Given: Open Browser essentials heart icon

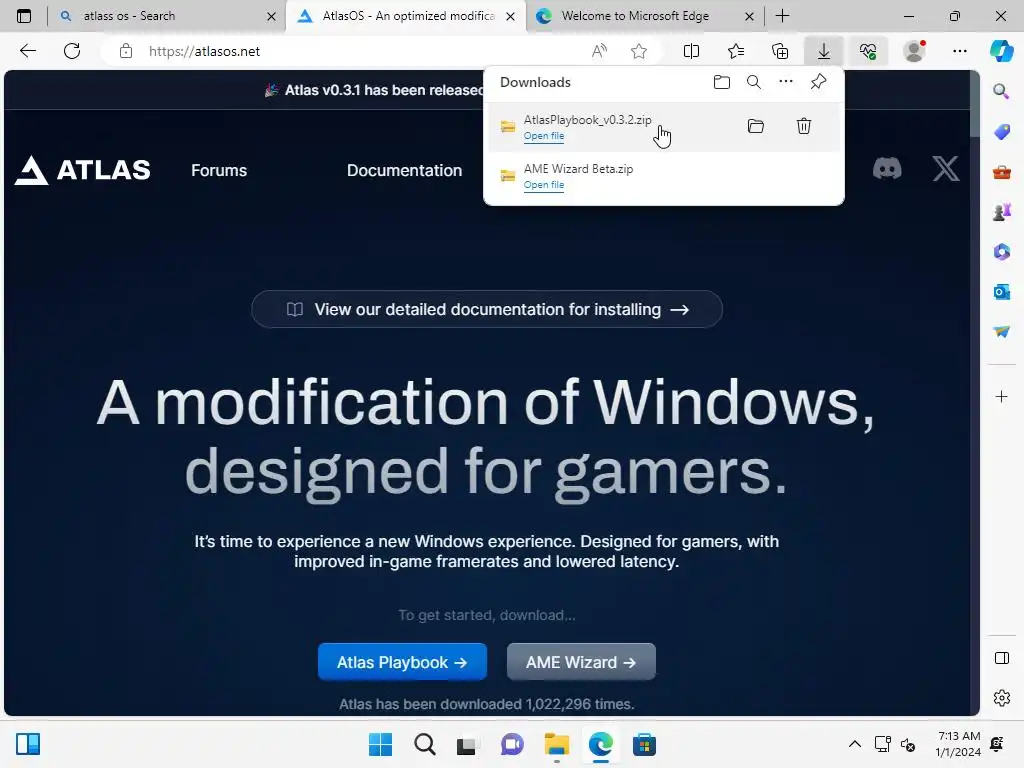Looking at the screenshot, I should click(x=868, y=51).
